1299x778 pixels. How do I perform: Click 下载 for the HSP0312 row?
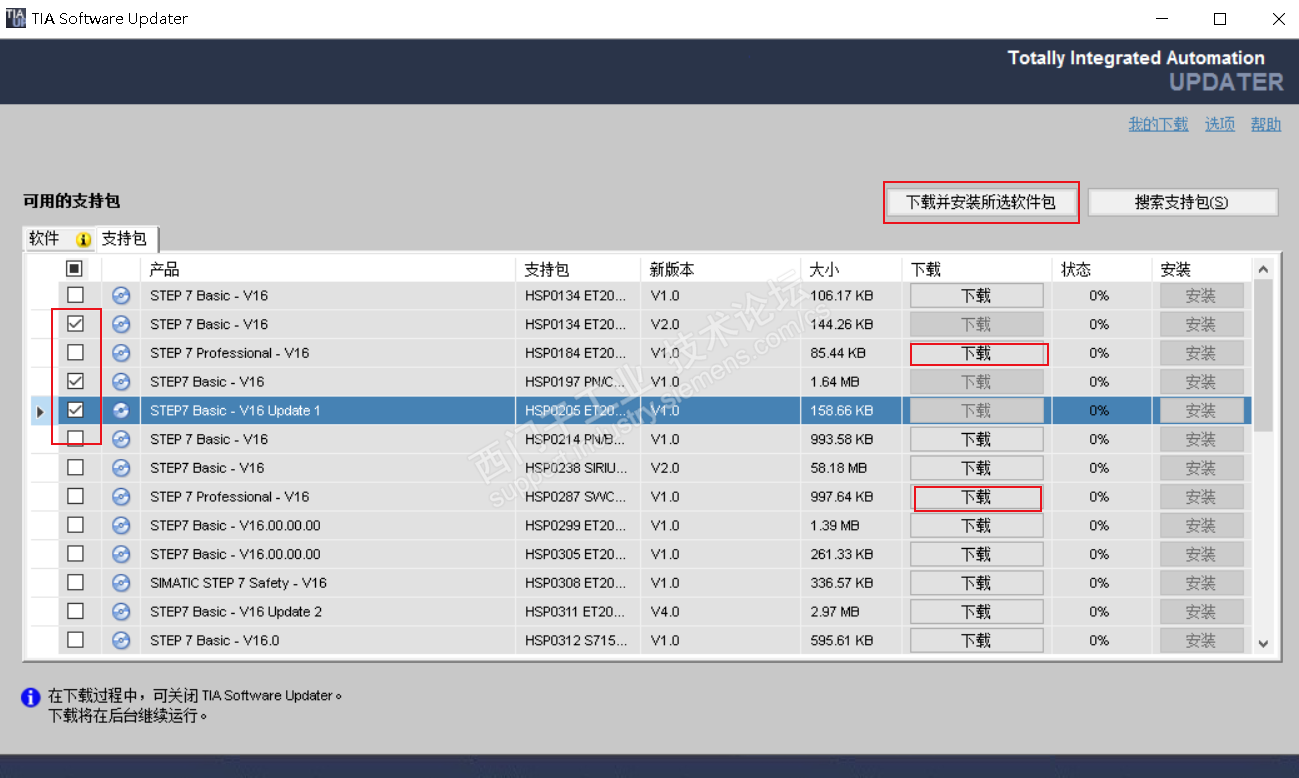click(x=976, y=640)
